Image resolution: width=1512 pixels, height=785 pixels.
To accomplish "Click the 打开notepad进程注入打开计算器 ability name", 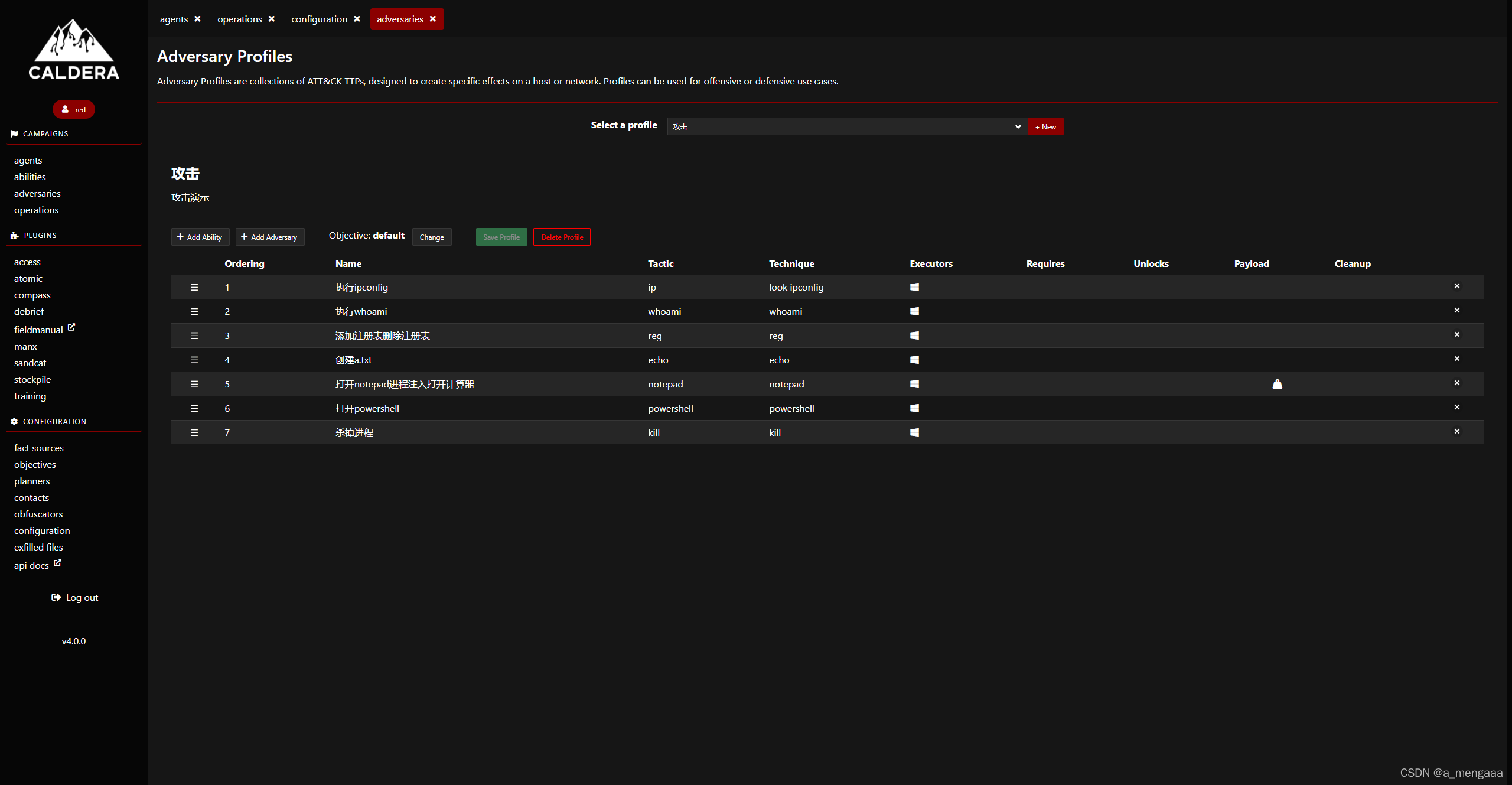I will 405,384.
